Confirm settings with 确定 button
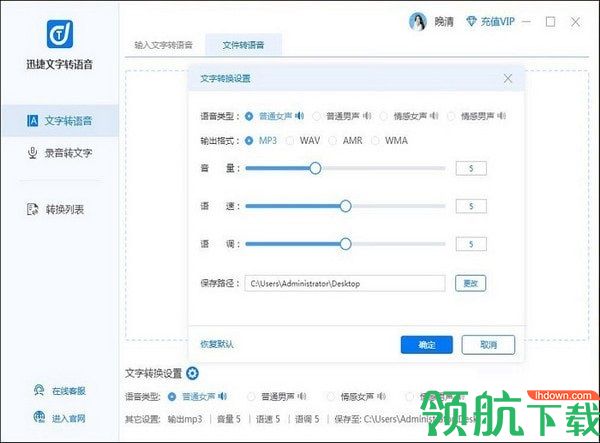Image resolution: width=600 pixels, height=443 pixels. [x=427, y=345]
